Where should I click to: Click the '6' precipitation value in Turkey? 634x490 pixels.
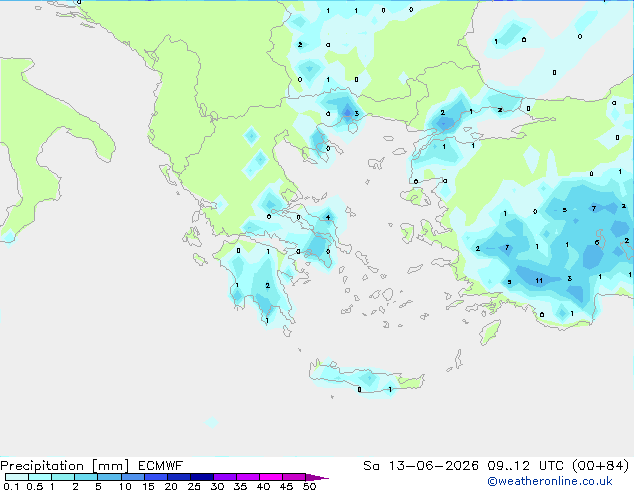[x=597, y=243]
